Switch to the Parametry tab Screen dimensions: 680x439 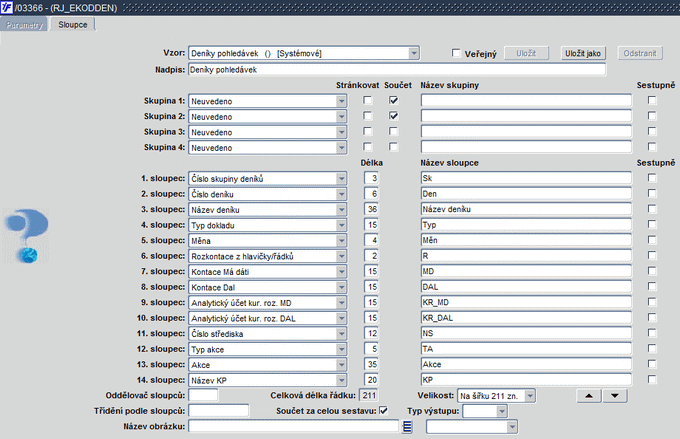(24, 25)
